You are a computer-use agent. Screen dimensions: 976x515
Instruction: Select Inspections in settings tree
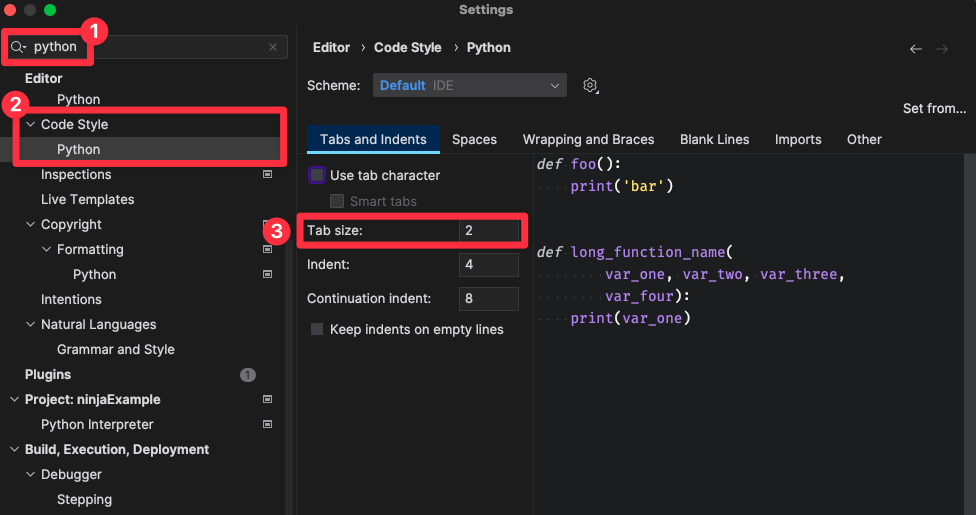point(76,174)
